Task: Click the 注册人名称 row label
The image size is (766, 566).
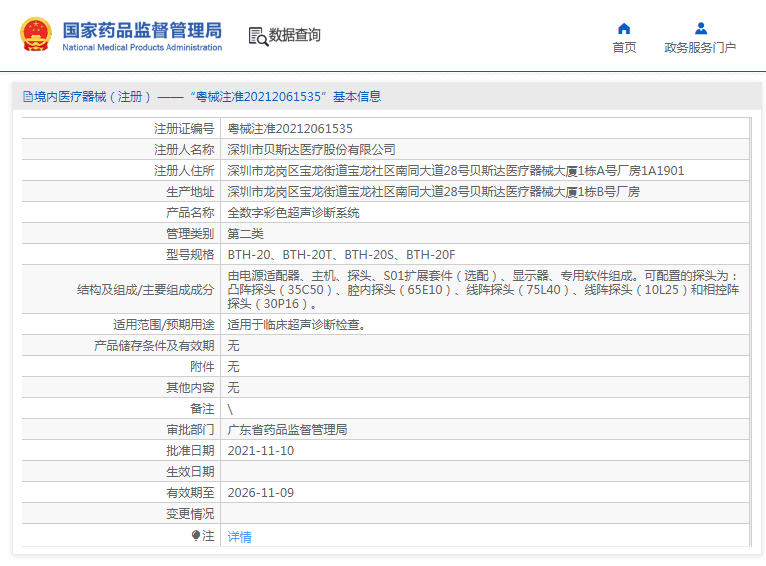Action: point(184,149)
